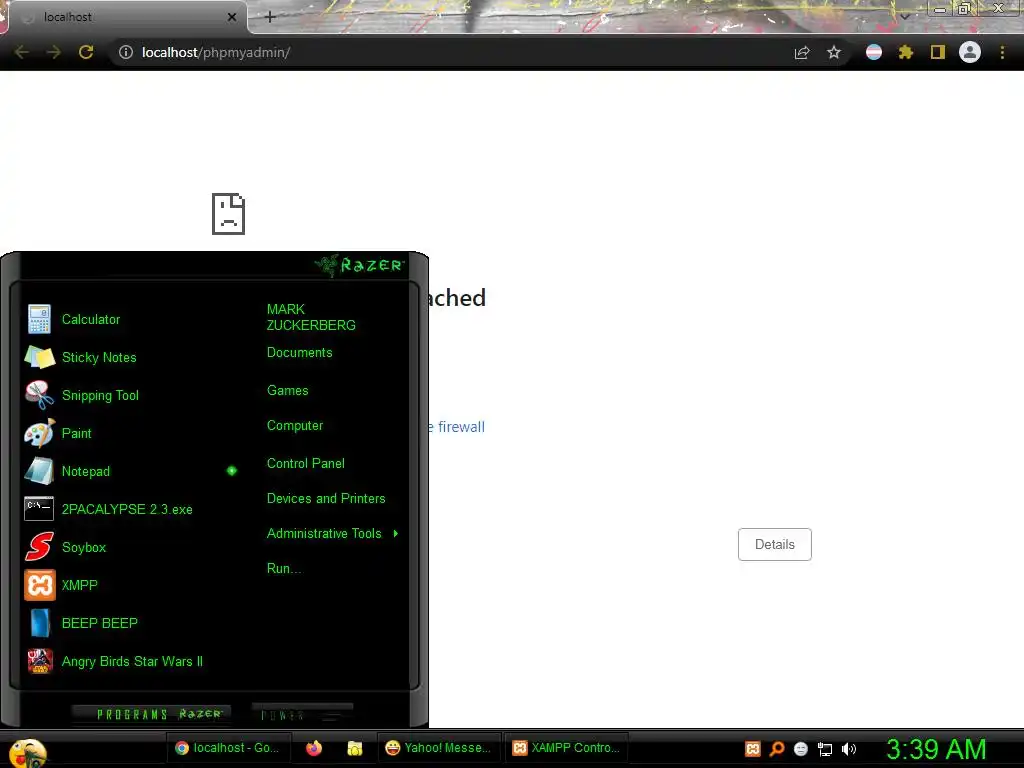
Task: Open Computer from the start menu
Action: pyautogui.click(x=295, y=426)
